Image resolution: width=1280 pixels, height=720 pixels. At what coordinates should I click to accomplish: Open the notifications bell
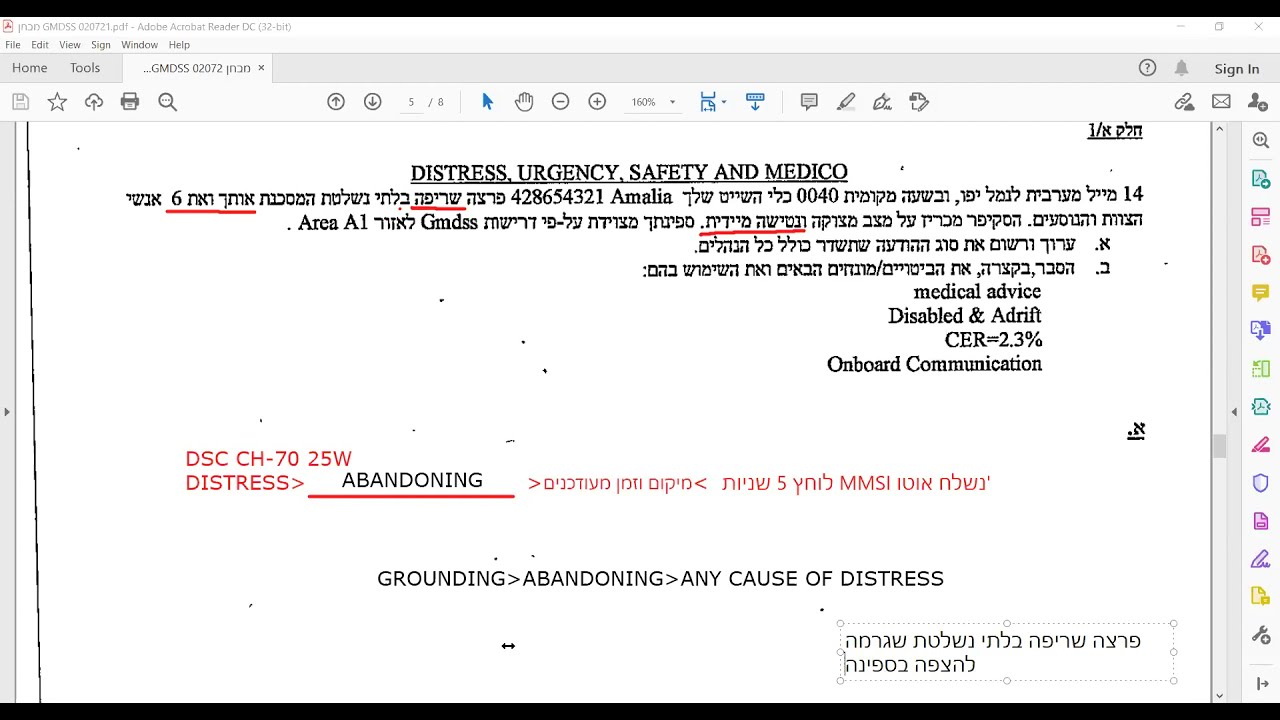click(1181, 68)
